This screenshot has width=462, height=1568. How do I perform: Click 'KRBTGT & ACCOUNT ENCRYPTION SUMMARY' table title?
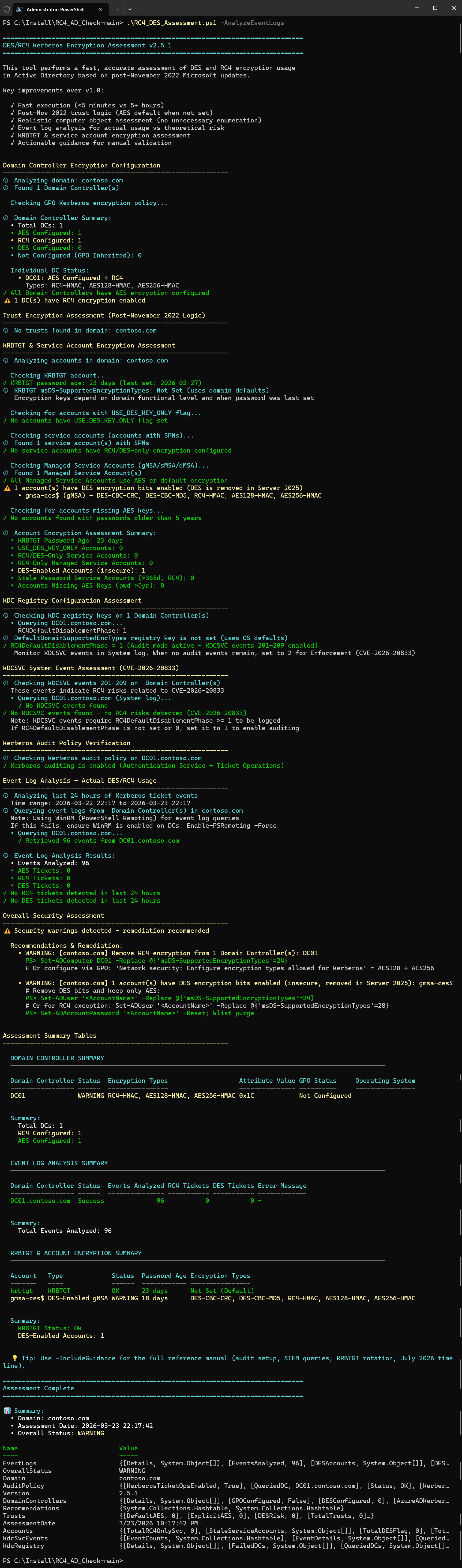pos(76,1253)
